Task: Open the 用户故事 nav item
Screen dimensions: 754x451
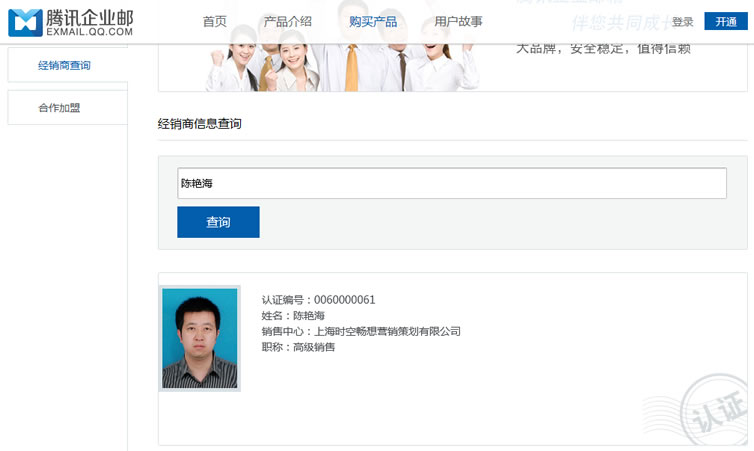Action: coord(458,22)
